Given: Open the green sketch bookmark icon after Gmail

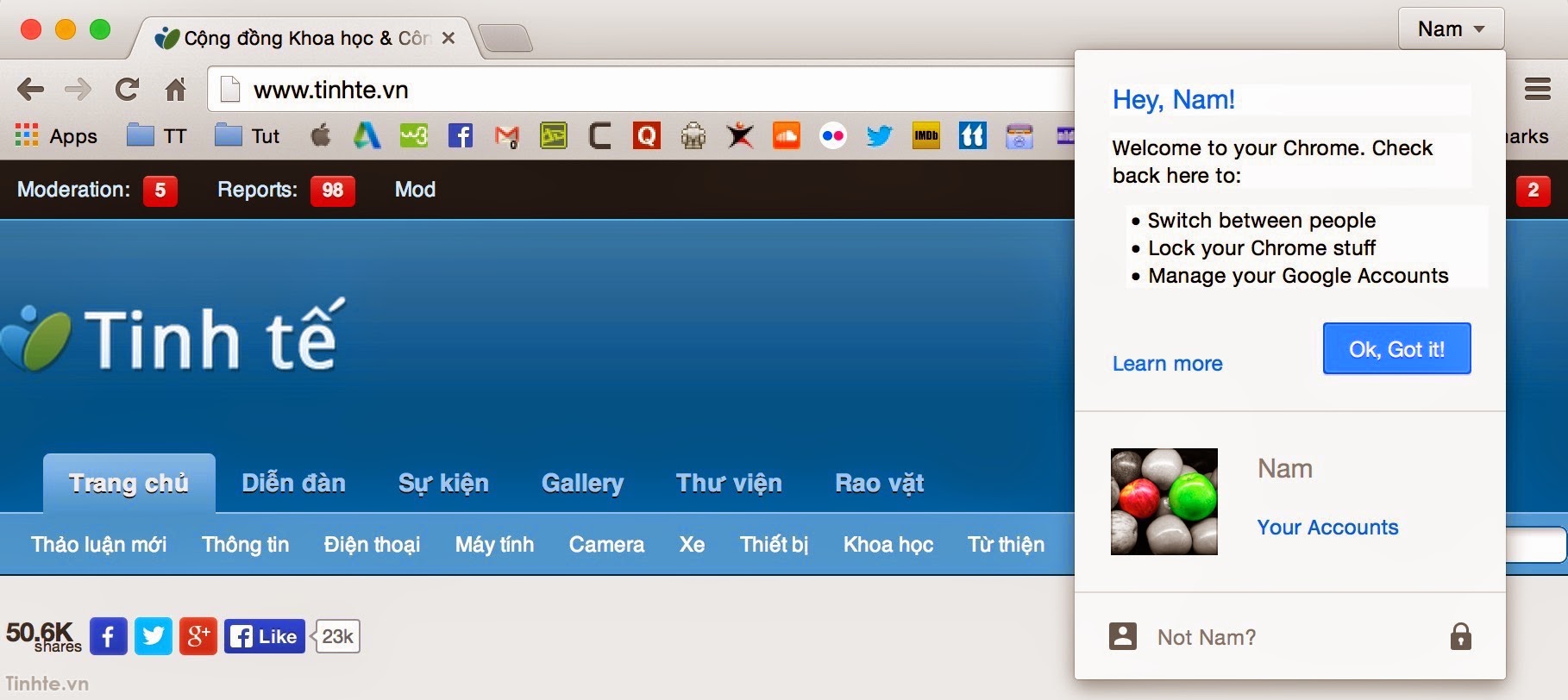Looking at the screenshot, I should coord(554,135).
